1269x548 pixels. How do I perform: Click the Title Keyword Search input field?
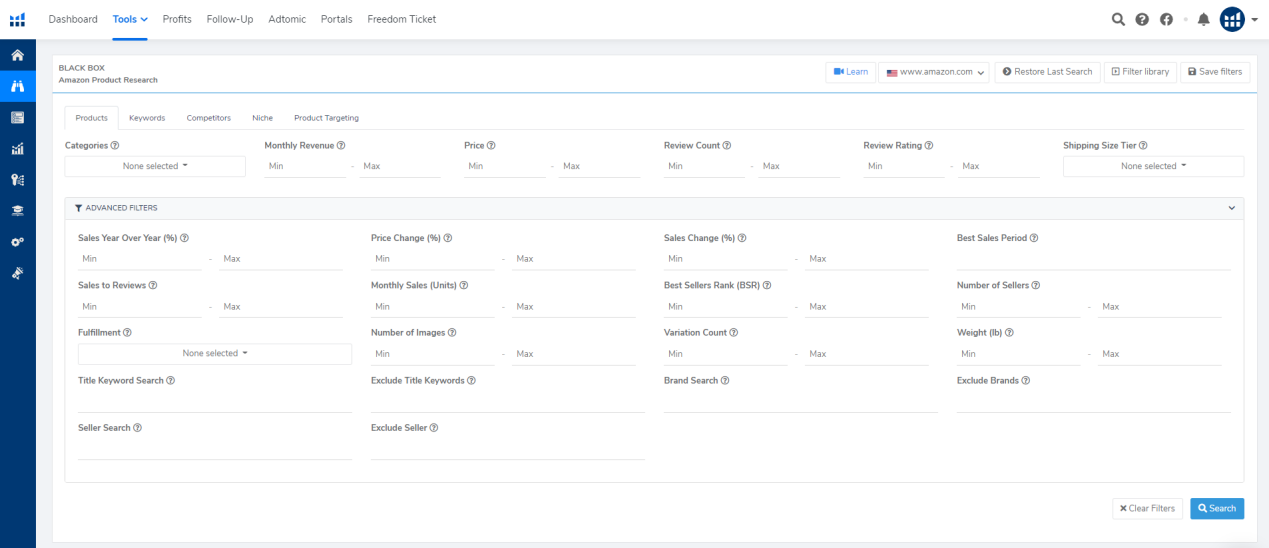[x=214, y=402]
